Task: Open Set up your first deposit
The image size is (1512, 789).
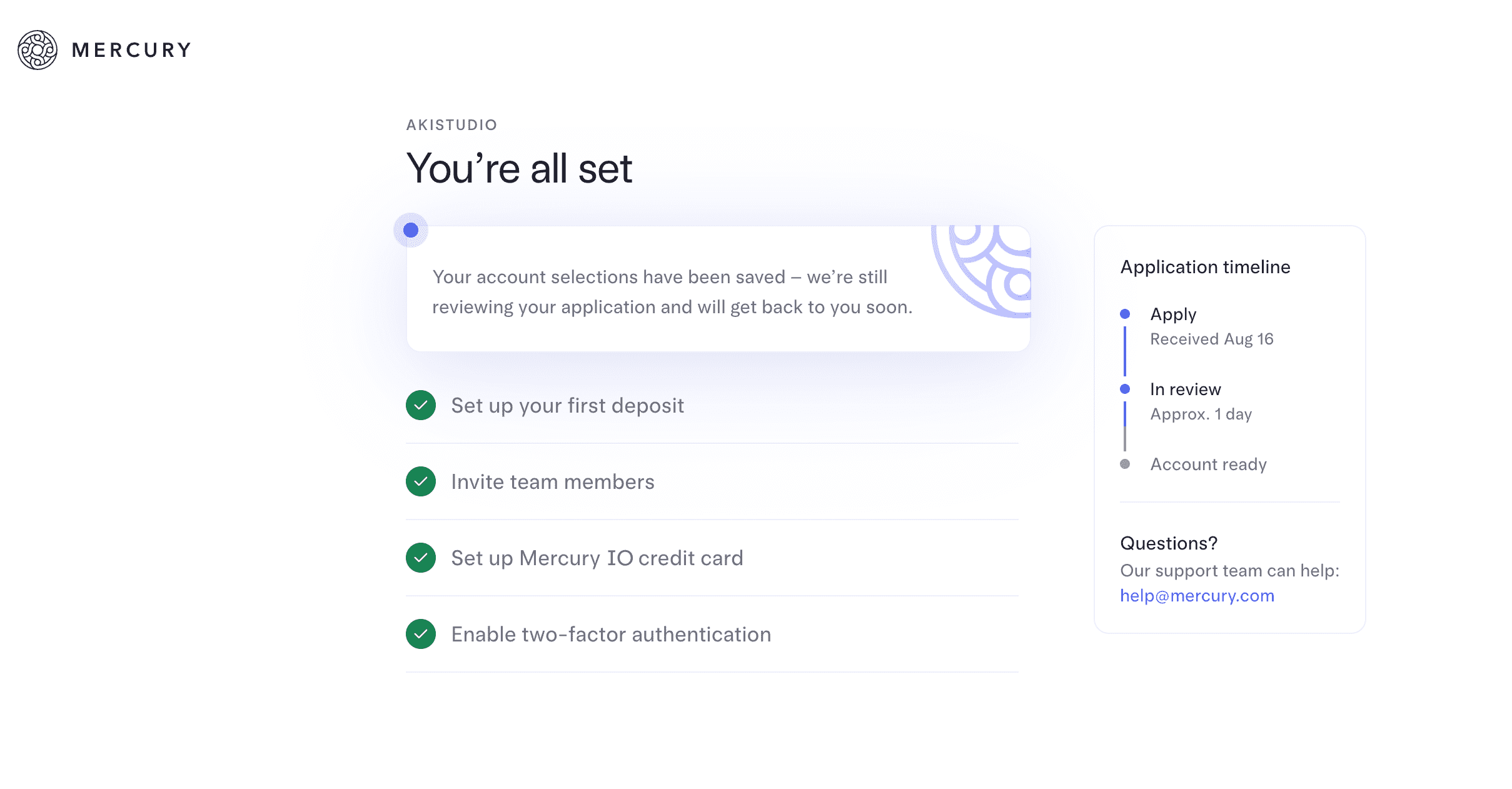Action: (567, 406)
